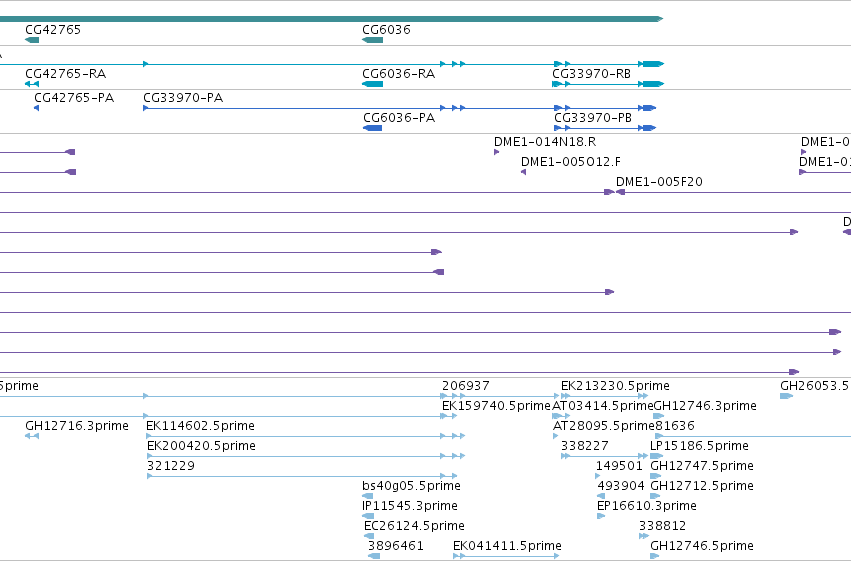Select protein CG42765-PA

74,98
